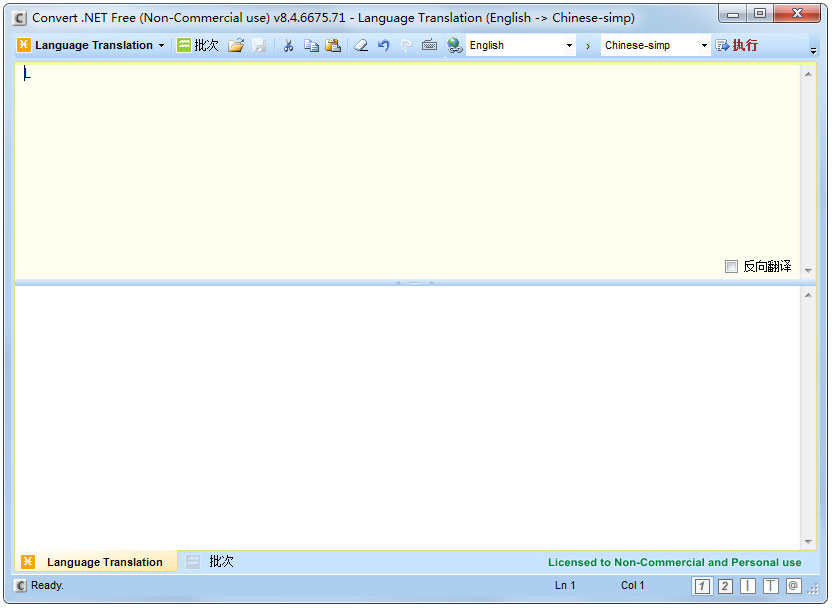Click the arrow between language boxes
832x608 pixels.
[588, 46]
